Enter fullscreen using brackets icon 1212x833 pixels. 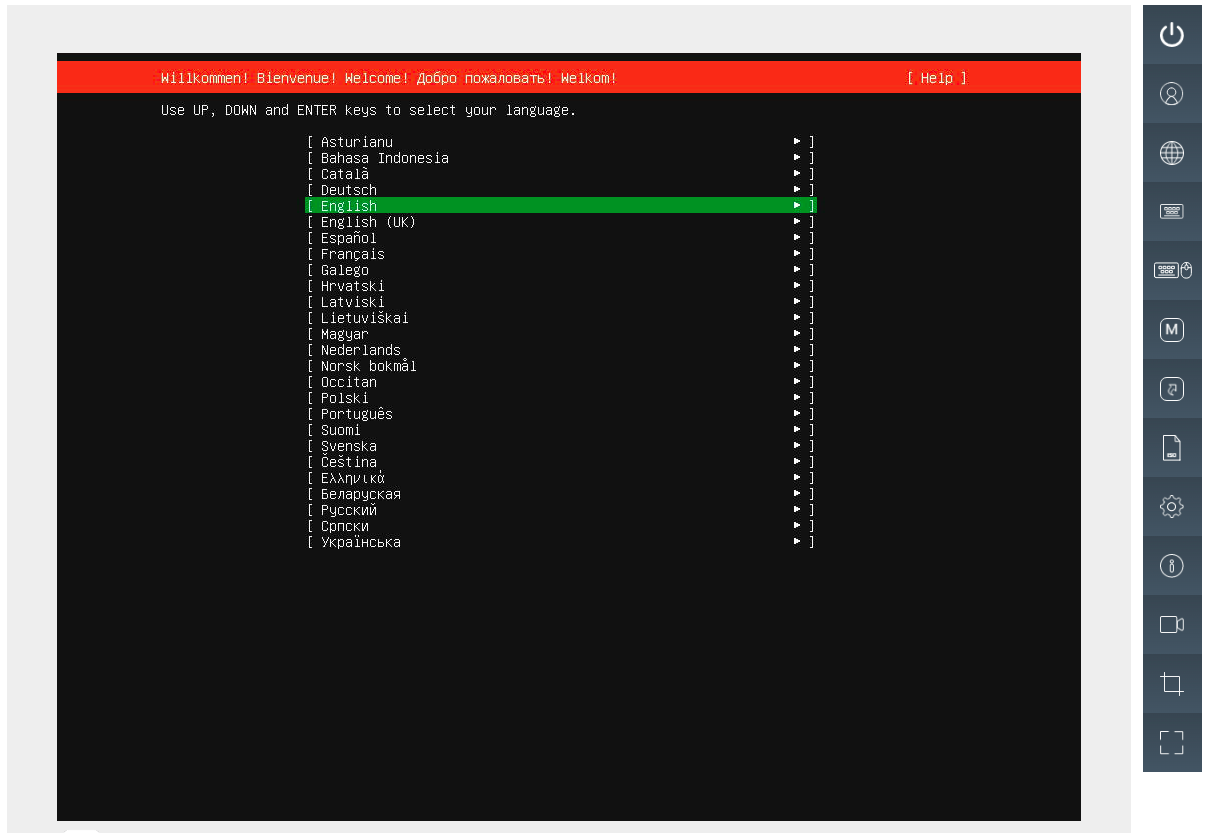1172,742
